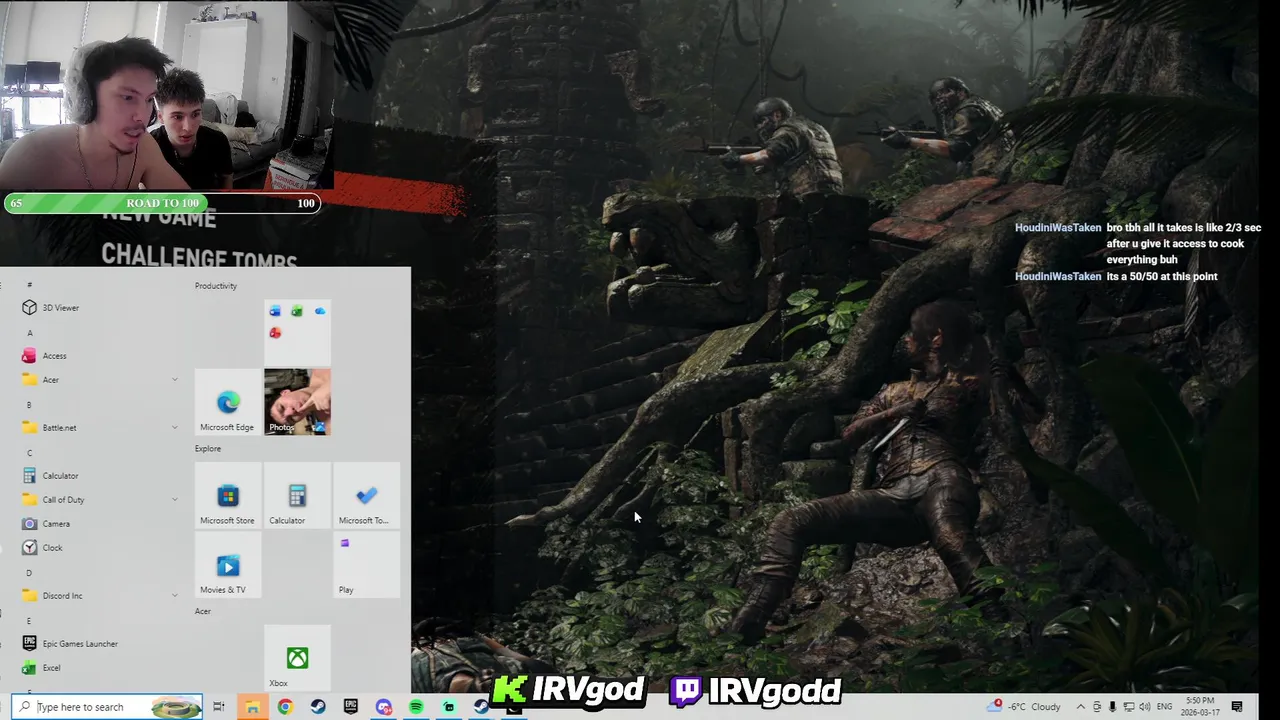Click the microphone tray icon
The image size is (1280, 720).
coord(1112,707)
